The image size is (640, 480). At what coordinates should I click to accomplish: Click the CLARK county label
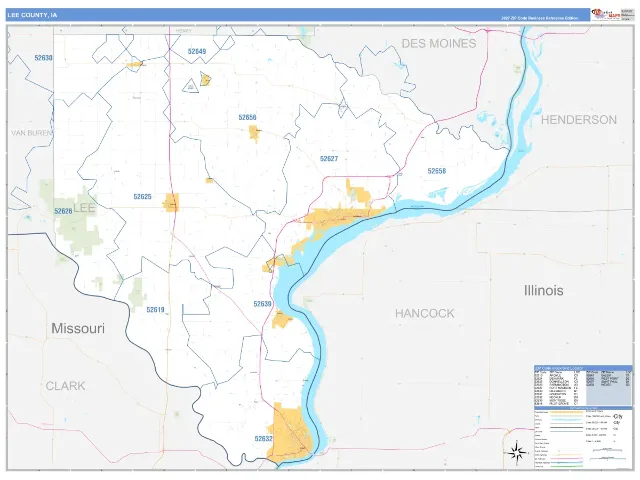click(65, 386)
